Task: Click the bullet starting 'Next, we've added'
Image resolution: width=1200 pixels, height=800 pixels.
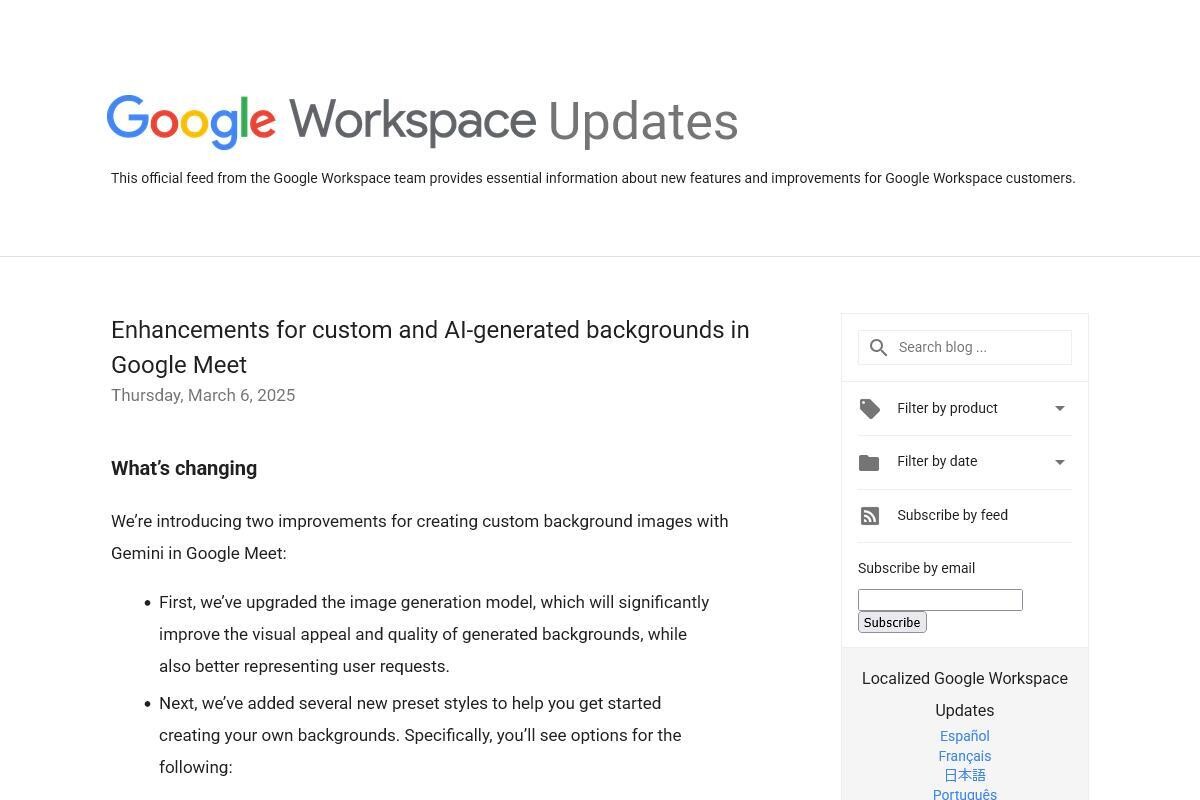Action: click(x=420, y=735)
